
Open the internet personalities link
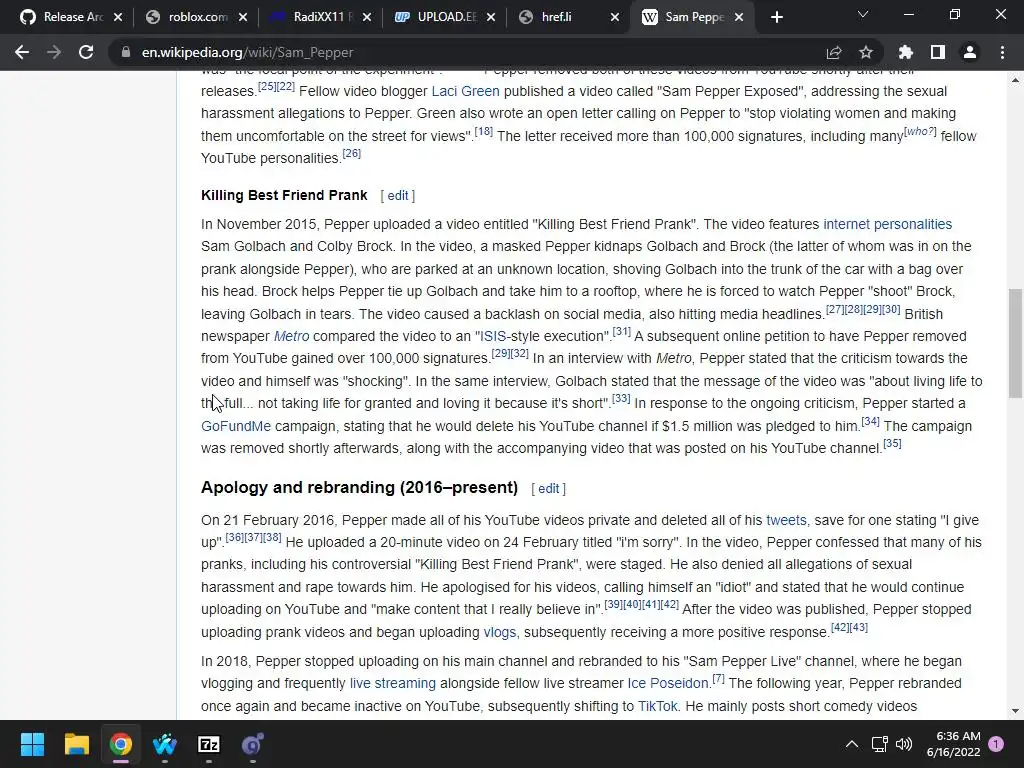(888, 224)
